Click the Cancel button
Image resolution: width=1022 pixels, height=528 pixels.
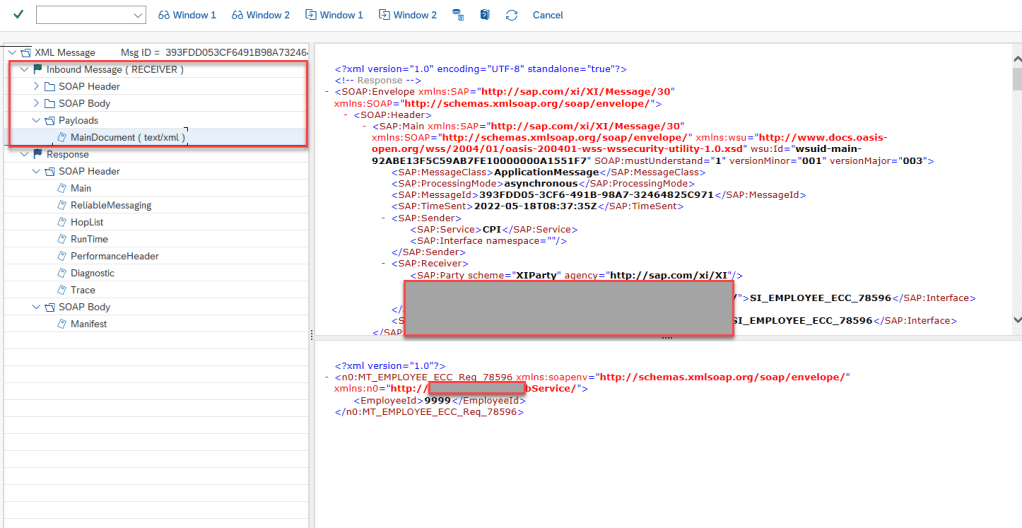(548, 15)
